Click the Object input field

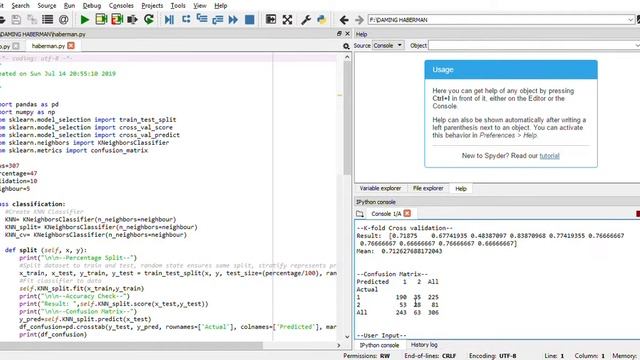coord(534,46)
